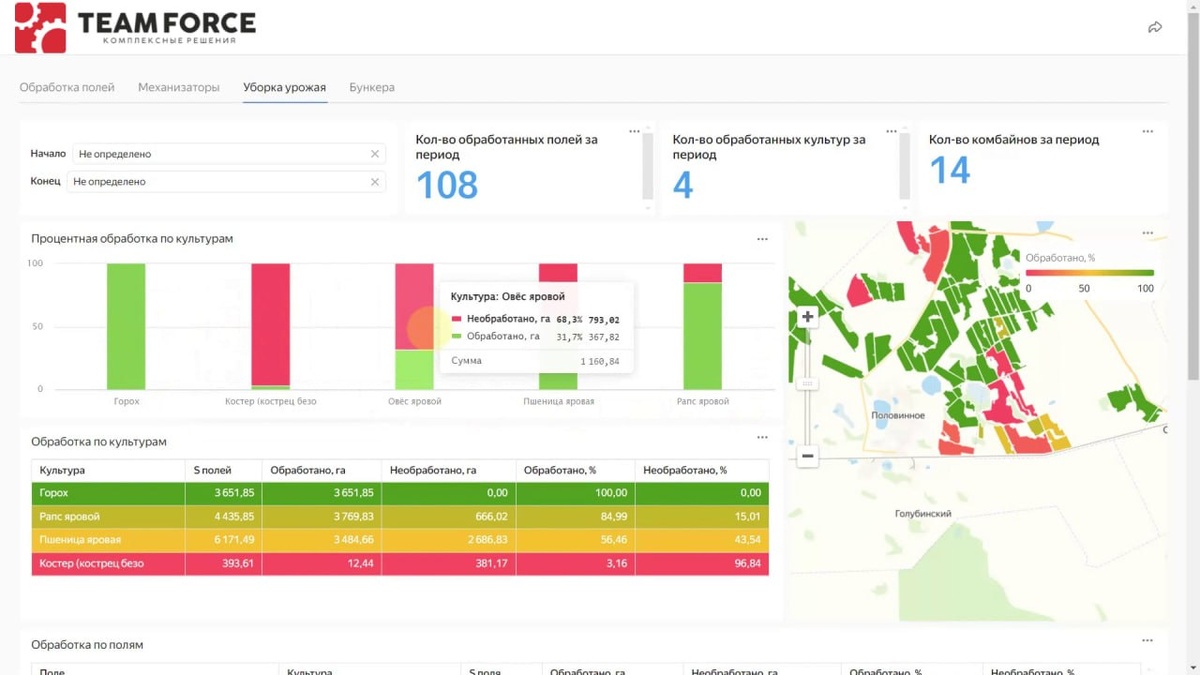This screenshot has height=675, width=1200.
Task: Open options menu of Обработка по полям table
Action: [x=1148, y=640]
